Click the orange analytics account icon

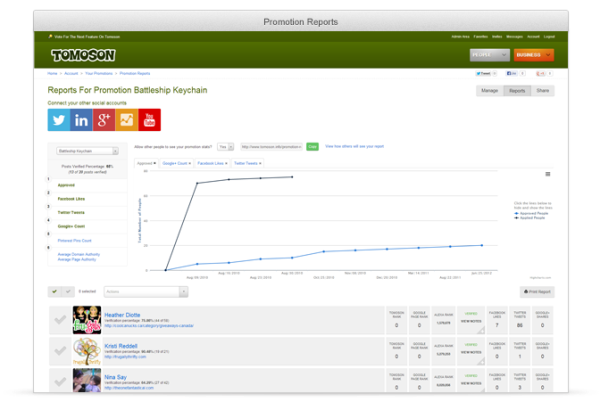tap(128, 120)
